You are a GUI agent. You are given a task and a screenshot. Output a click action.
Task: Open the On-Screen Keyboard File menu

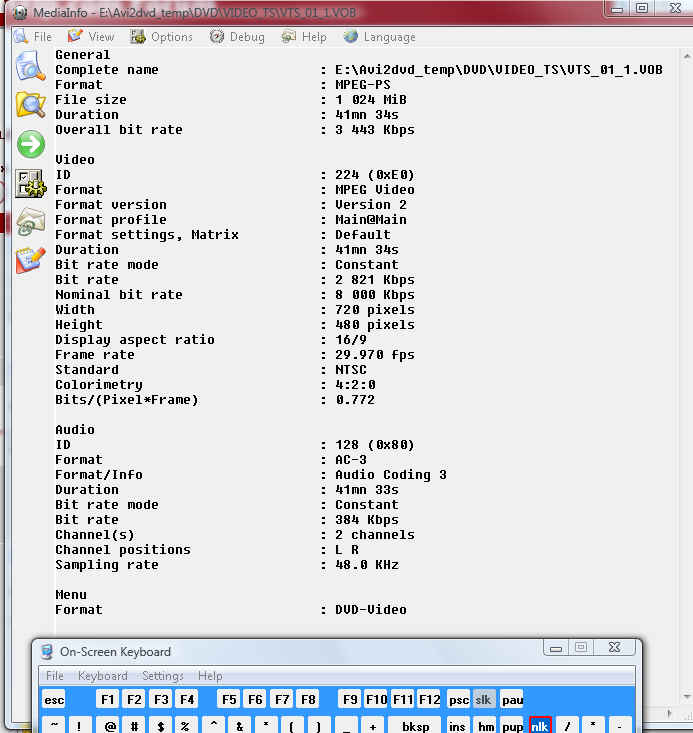point(55,676)
